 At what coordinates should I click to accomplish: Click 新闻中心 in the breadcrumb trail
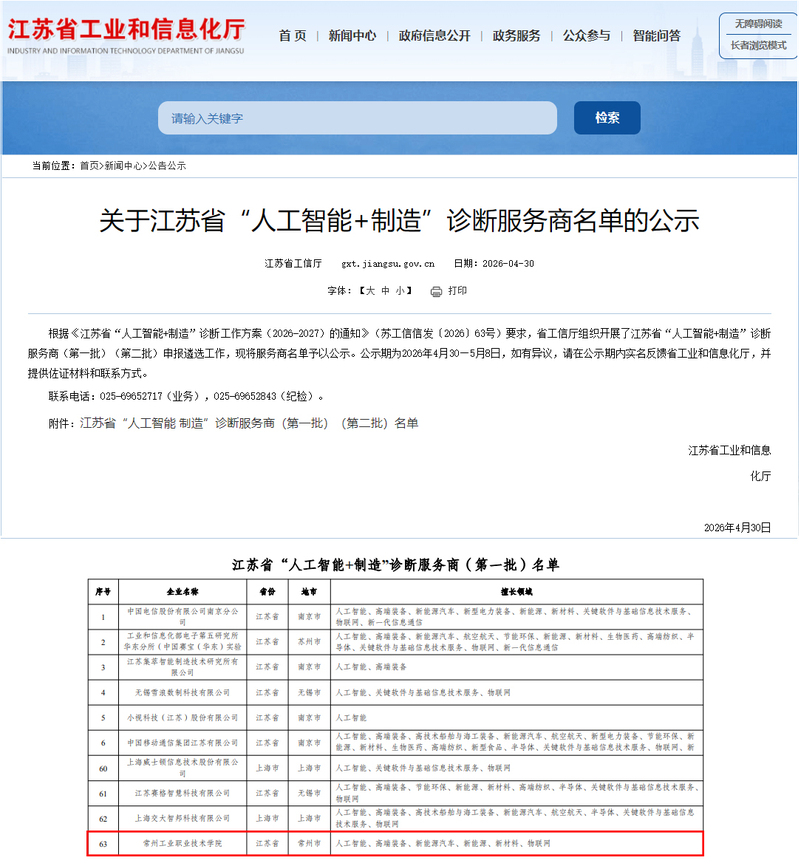click(123, 166)
